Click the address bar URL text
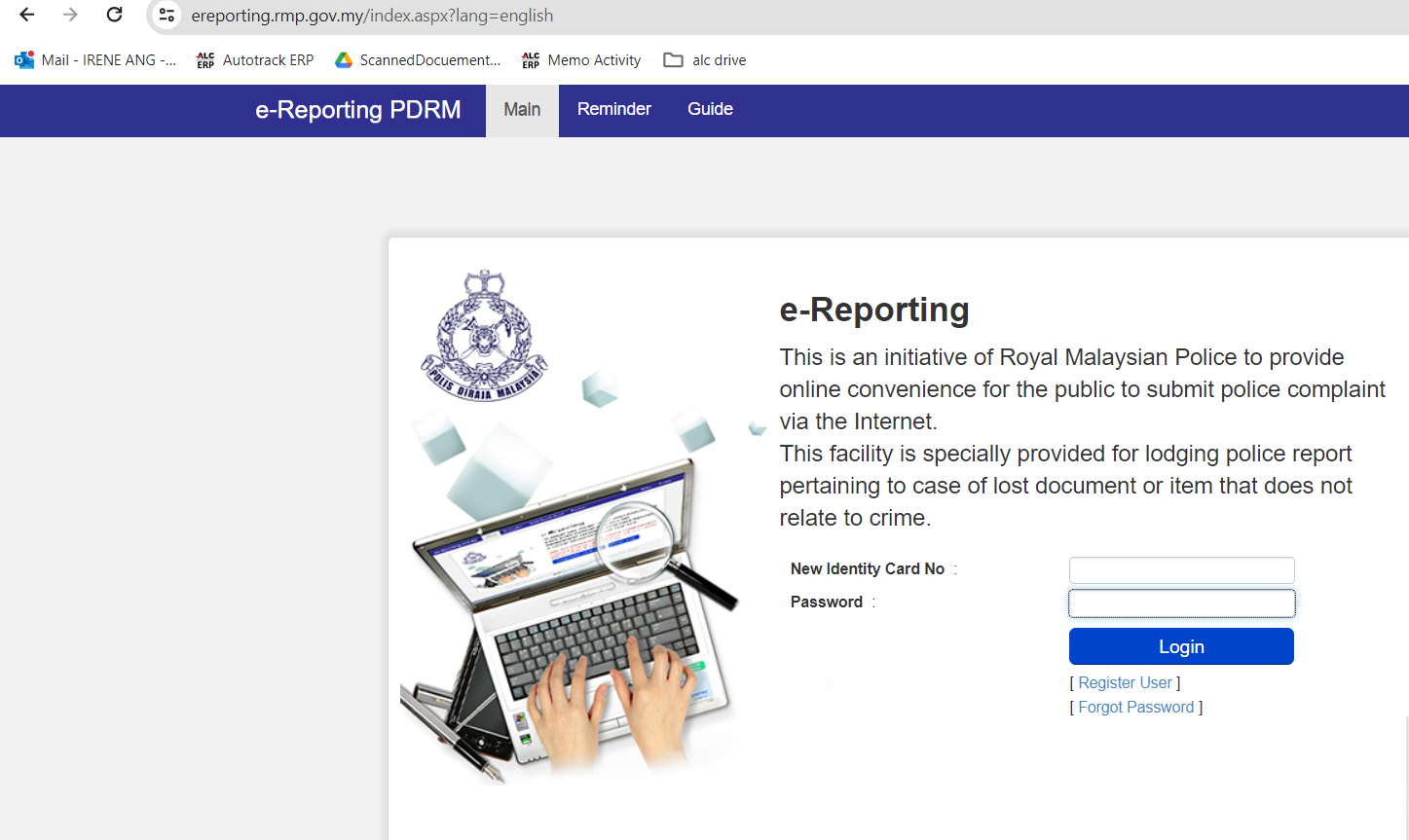Viewport: 1409px width, 840px height. 372,16
